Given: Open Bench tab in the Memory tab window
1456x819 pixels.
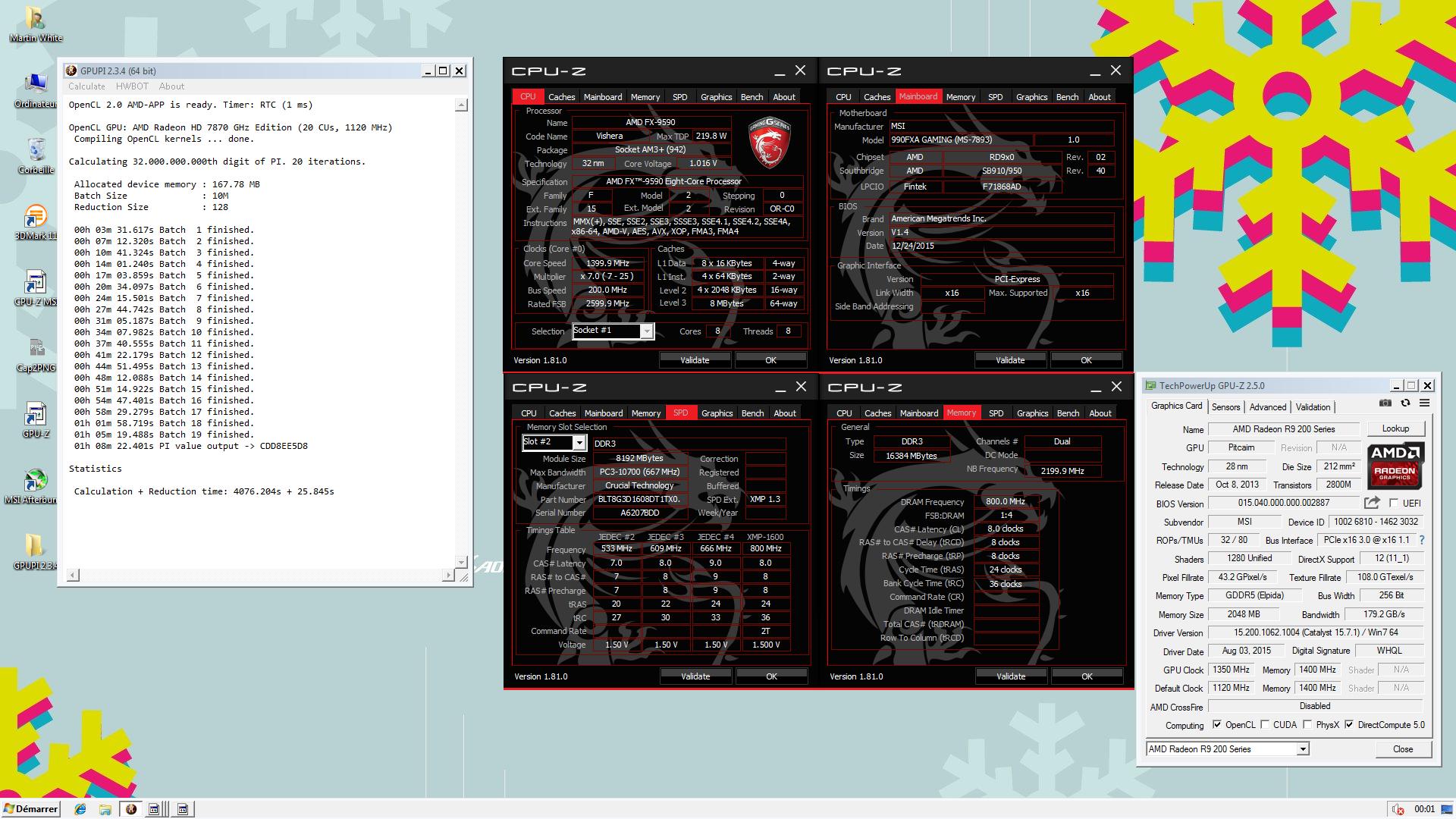Looking at the screenshot, I should pos(1068,413).
